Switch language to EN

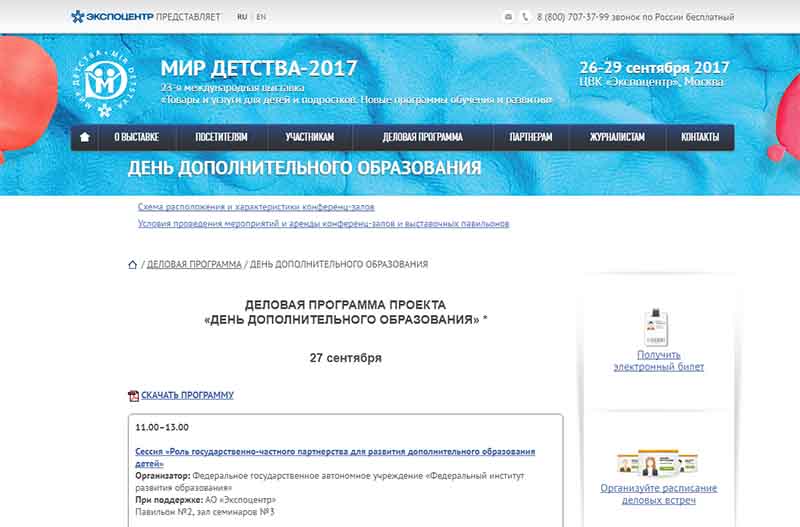(261, 17)
